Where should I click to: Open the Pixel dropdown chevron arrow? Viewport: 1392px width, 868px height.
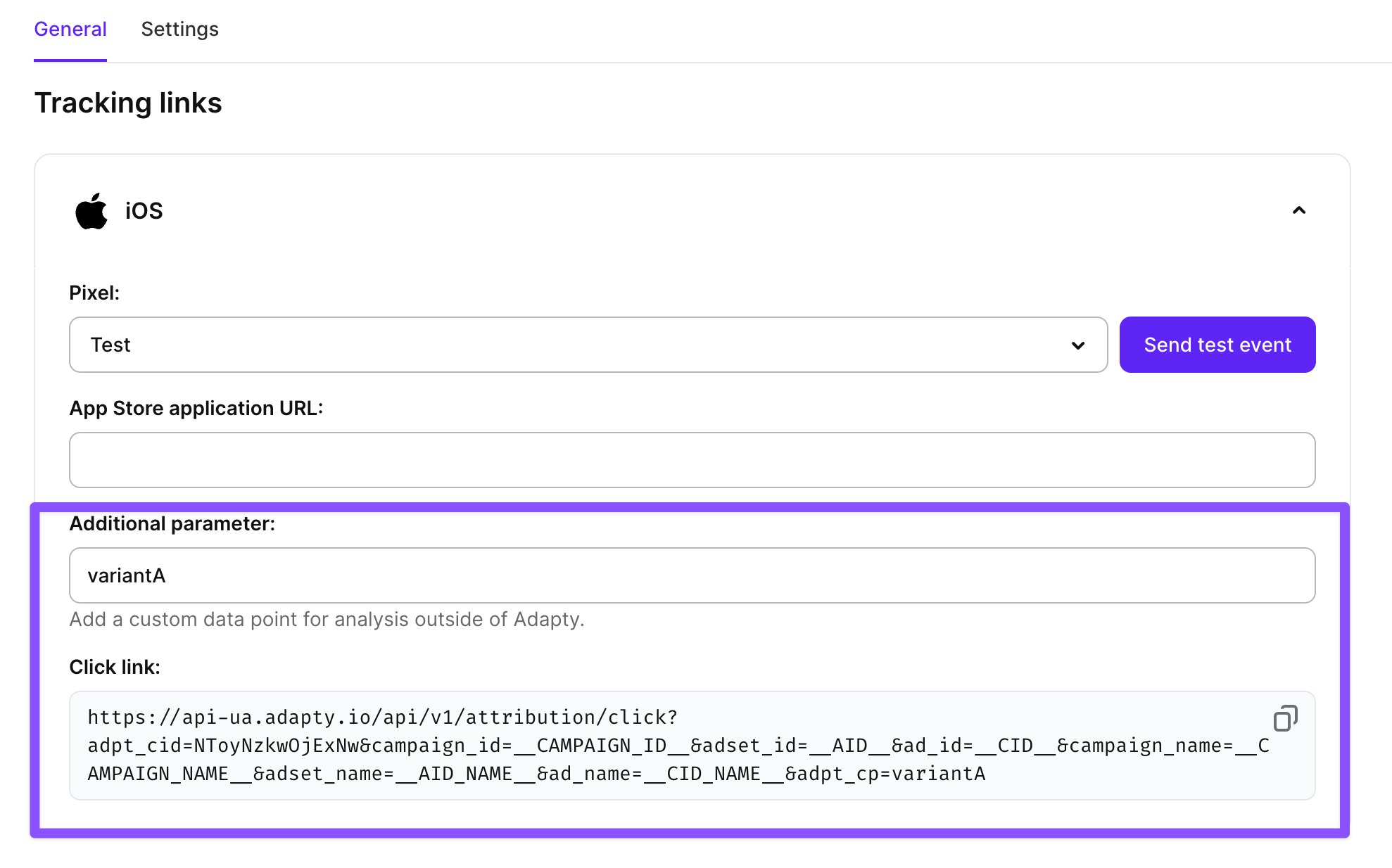pos(1077,345)
